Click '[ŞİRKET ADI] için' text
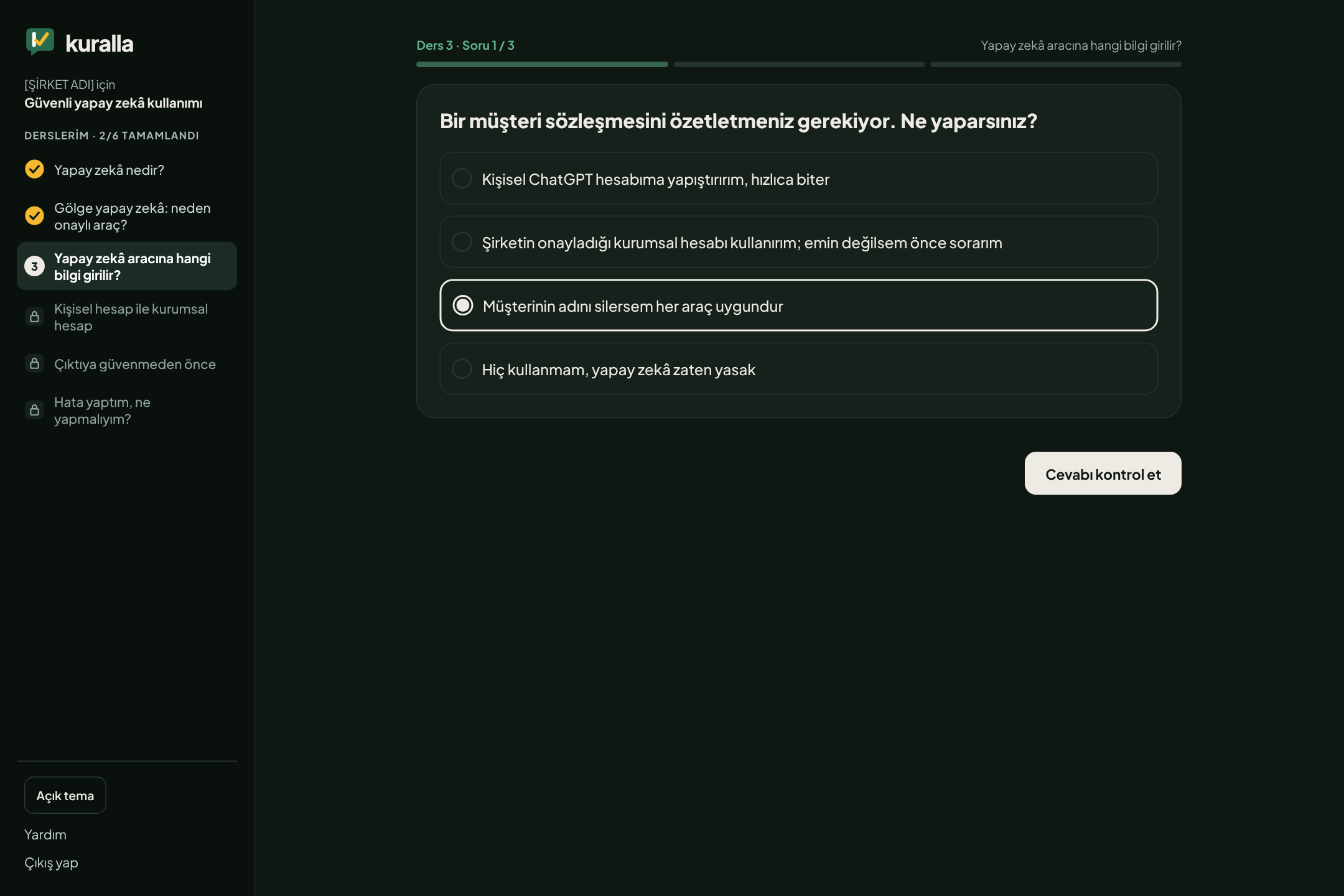Viewport: 1344px width, 896px height. [x=70, y=85]
